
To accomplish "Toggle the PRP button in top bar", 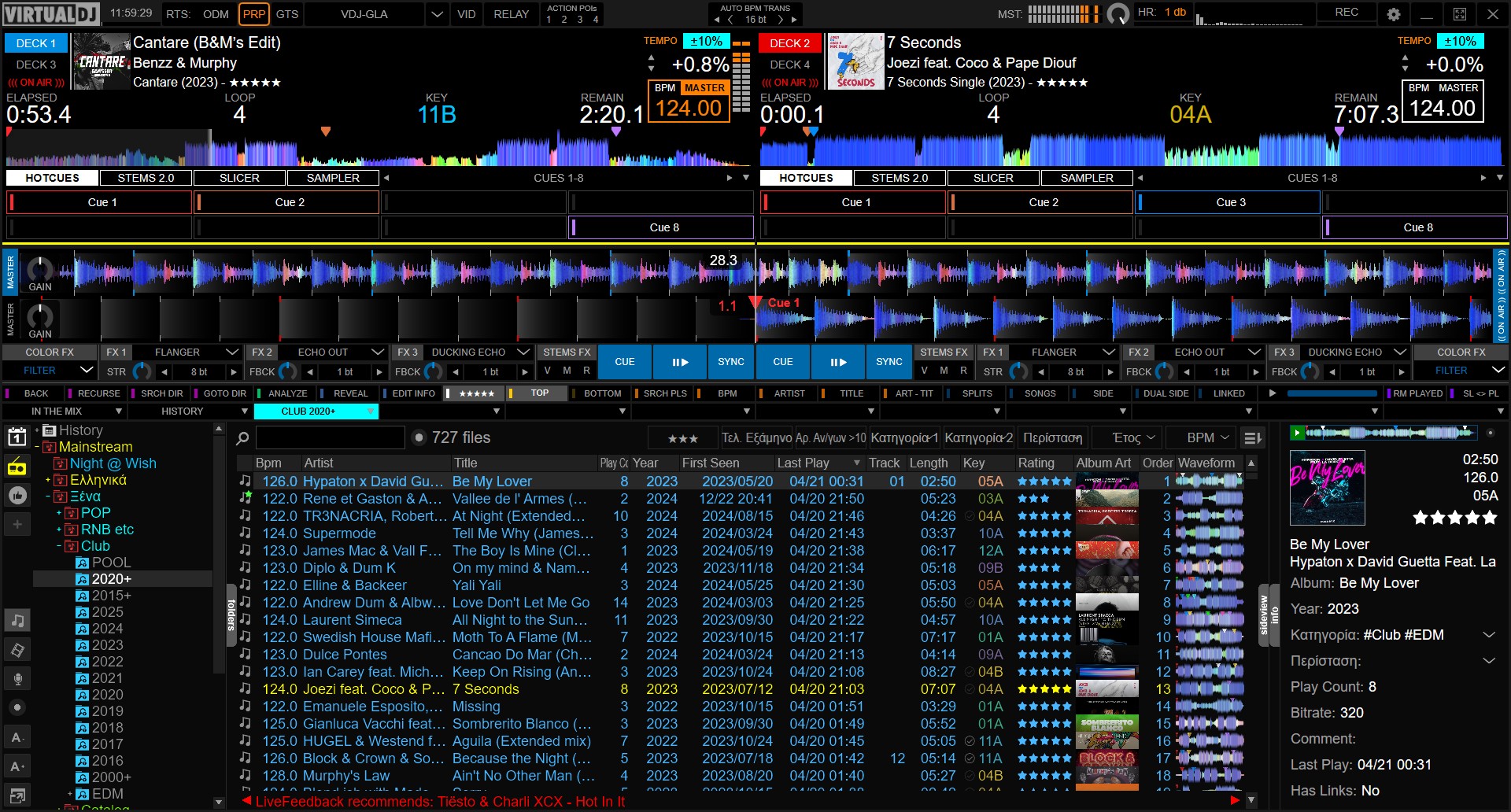I will [x=253, y=14].
